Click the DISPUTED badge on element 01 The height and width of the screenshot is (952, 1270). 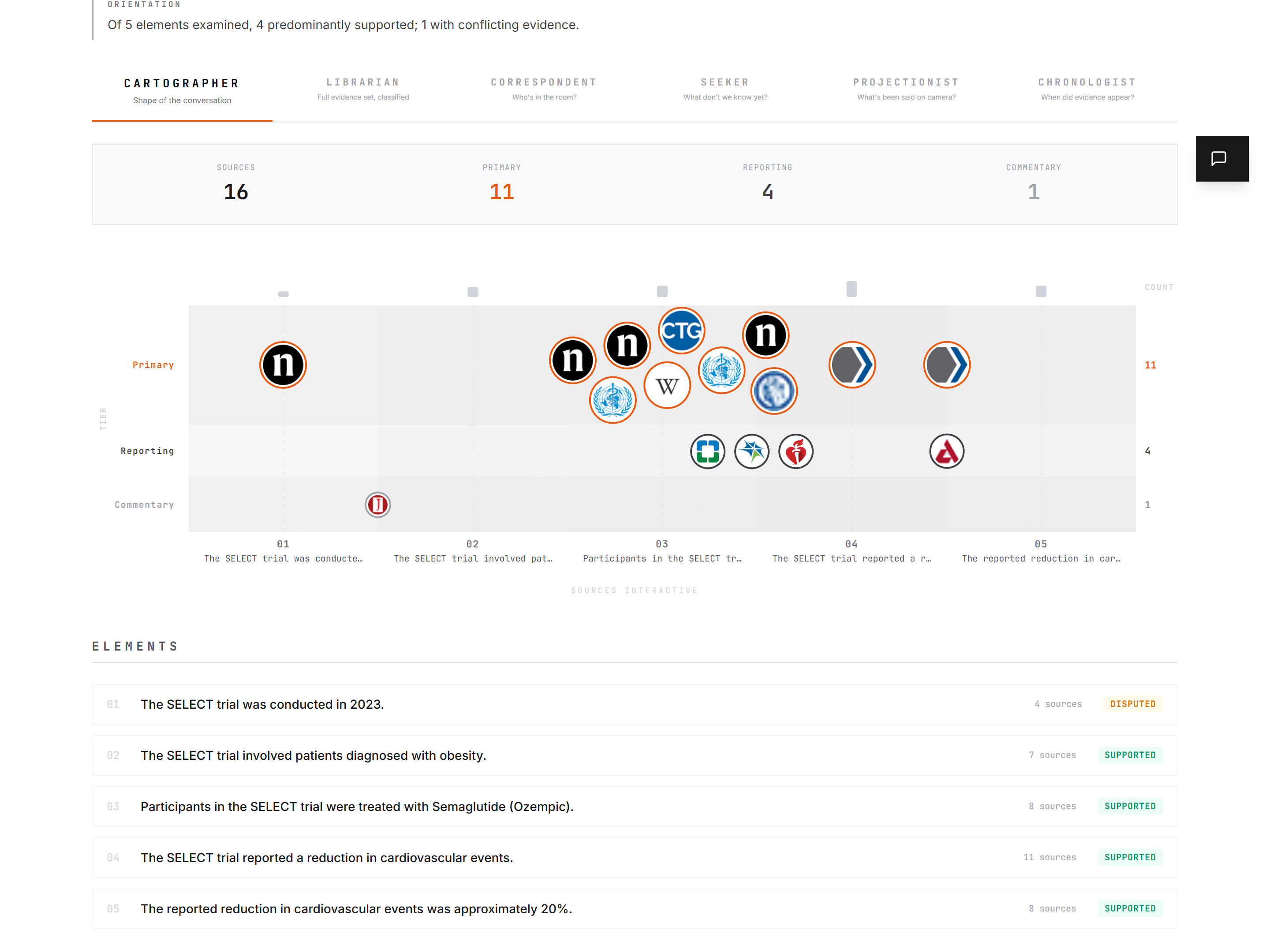pyautogui.click(x=1132, y=704)
